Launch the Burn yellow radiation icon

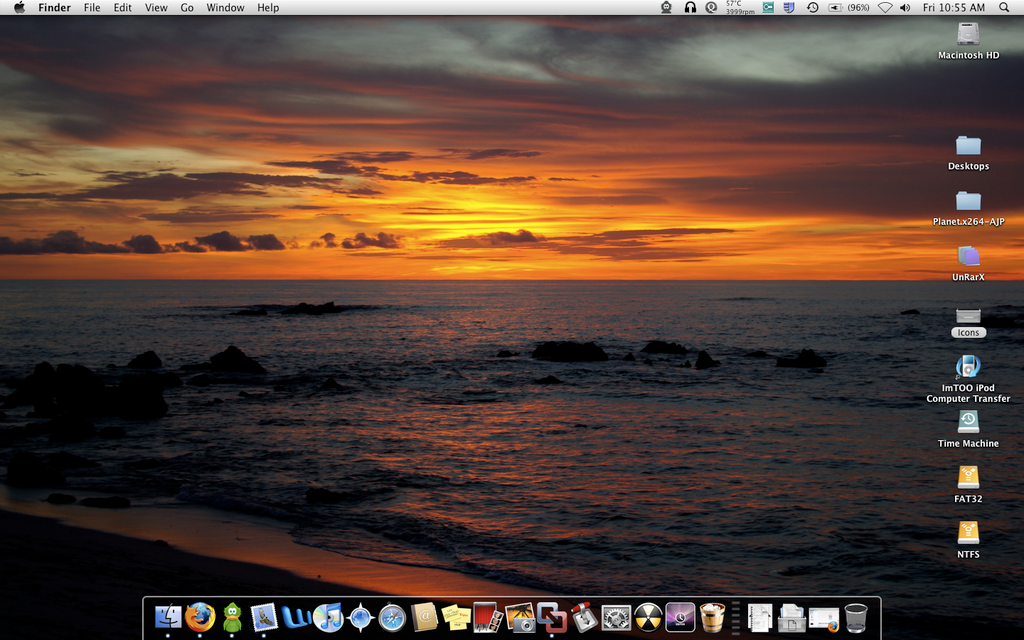click(x=648, y=617)
